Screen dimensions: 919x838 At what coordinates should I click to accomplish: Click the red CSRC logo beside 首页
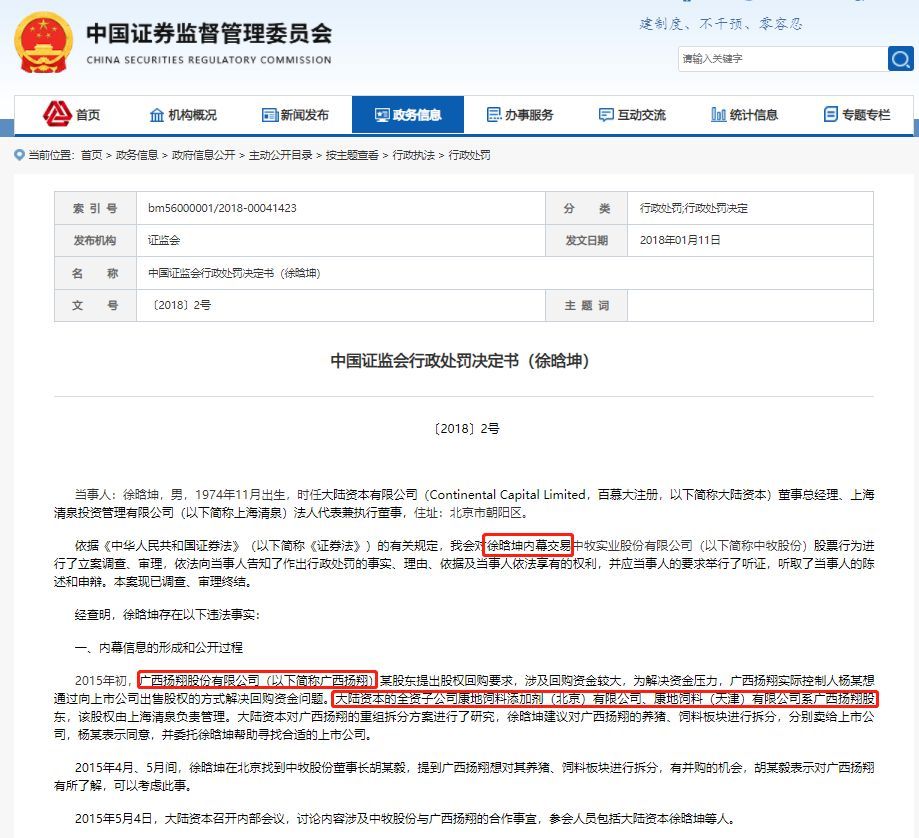(x=57, y=114)
